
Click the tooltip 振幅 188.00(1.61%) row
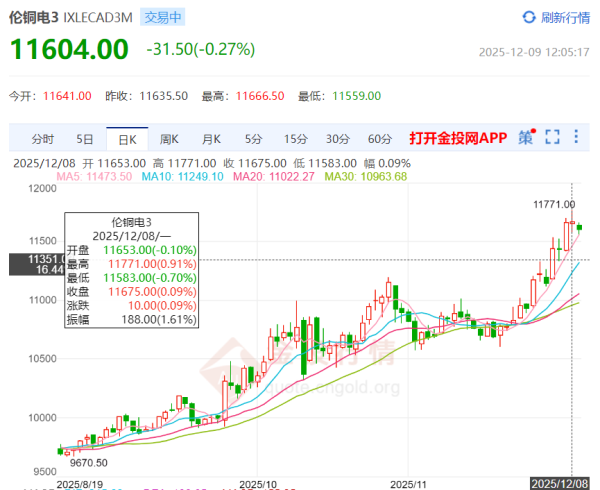pos(132,319)
